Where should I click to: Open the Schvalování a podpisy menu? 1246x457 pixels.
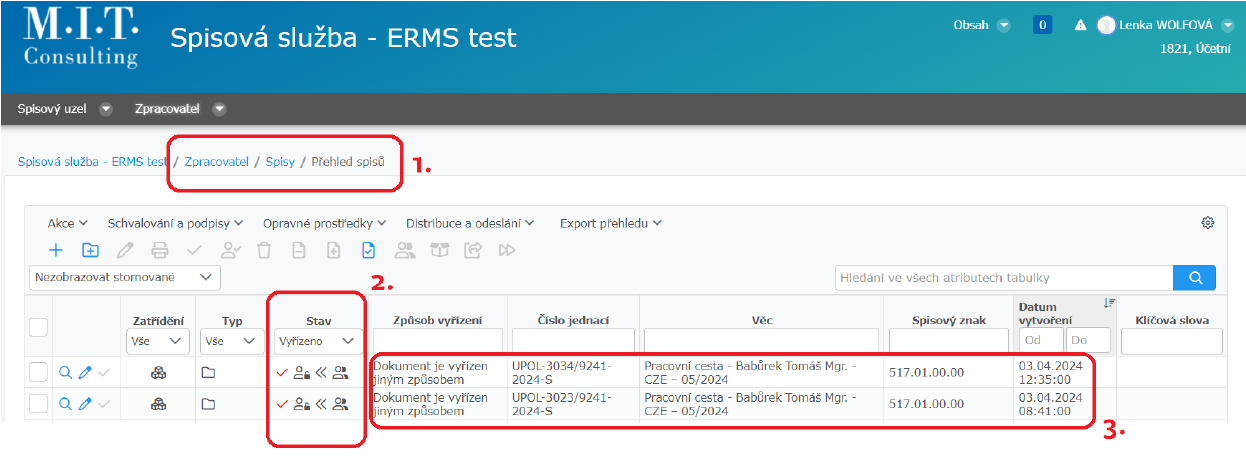pos(178,223)
